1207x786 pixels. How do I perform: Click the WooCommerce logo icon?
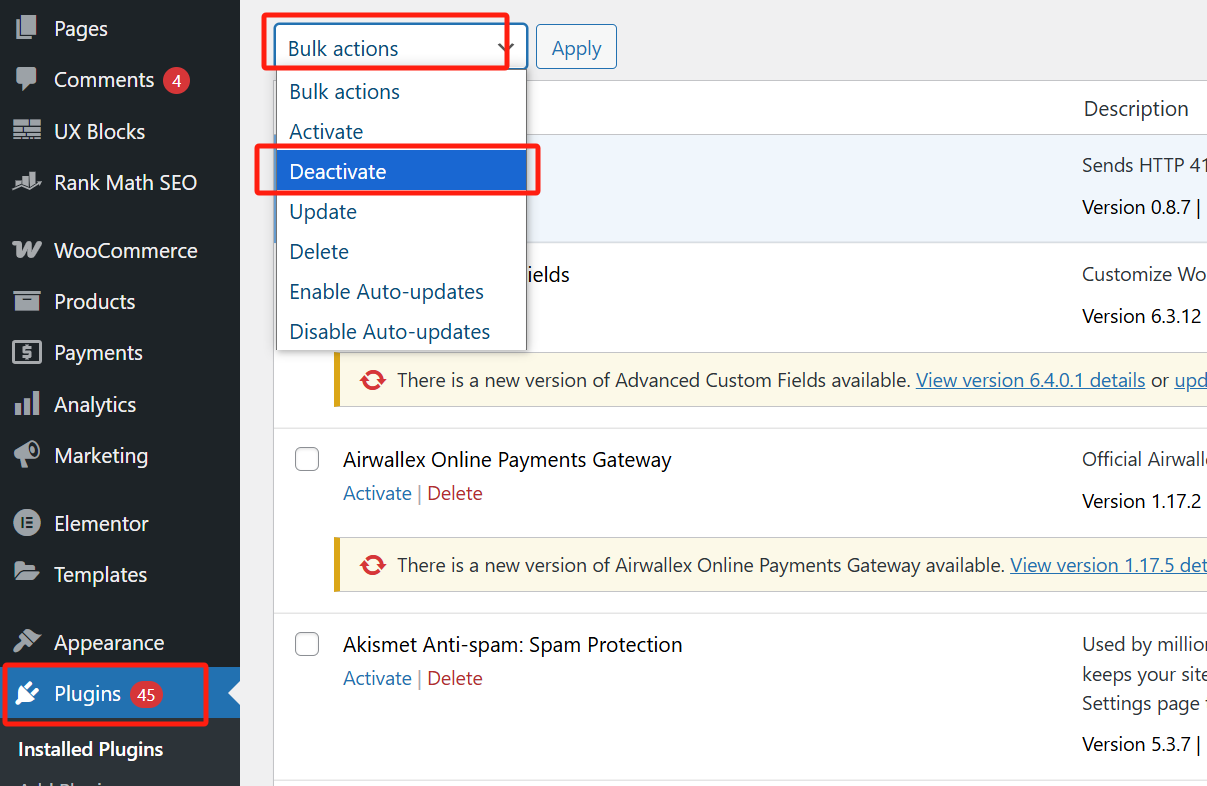[27, 251]
